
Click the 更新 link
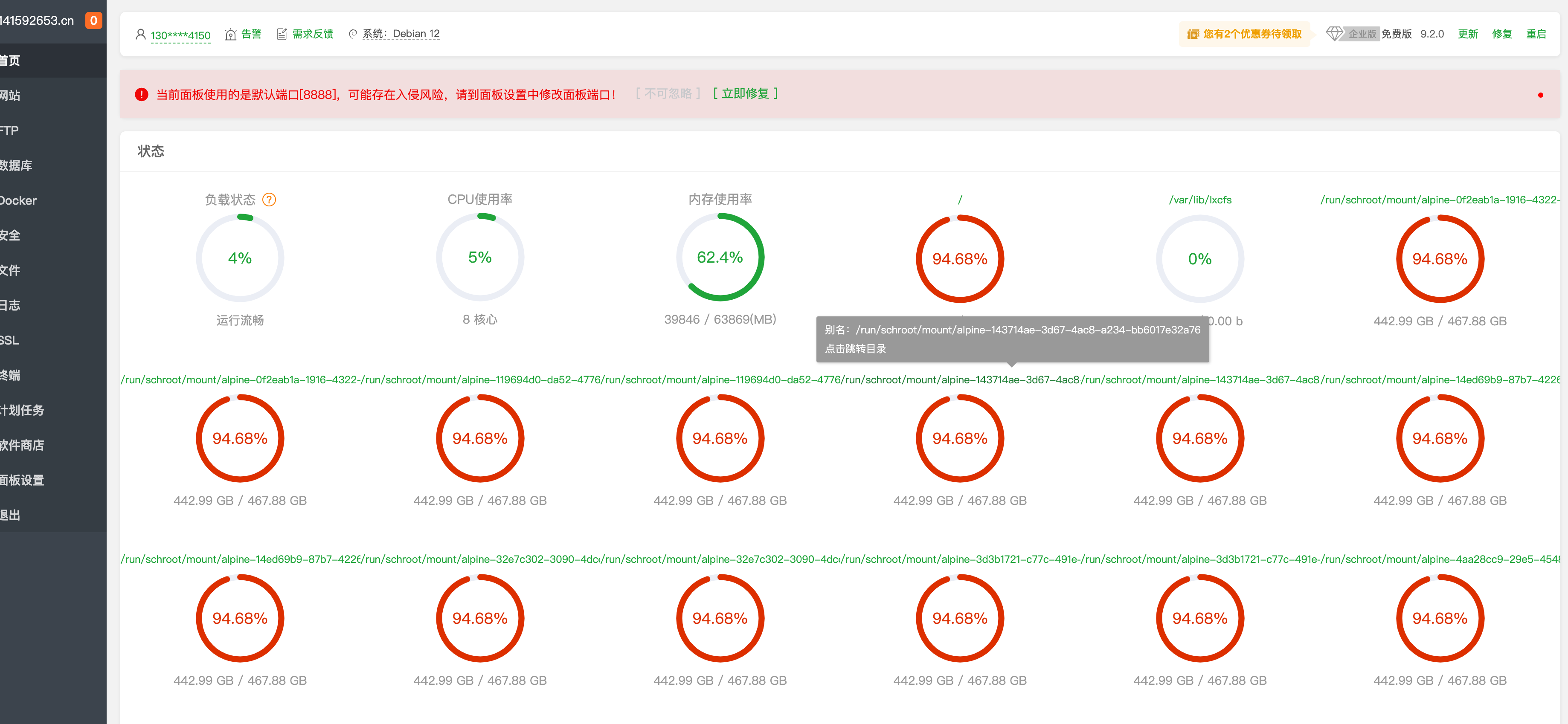tap(1468, 34)
